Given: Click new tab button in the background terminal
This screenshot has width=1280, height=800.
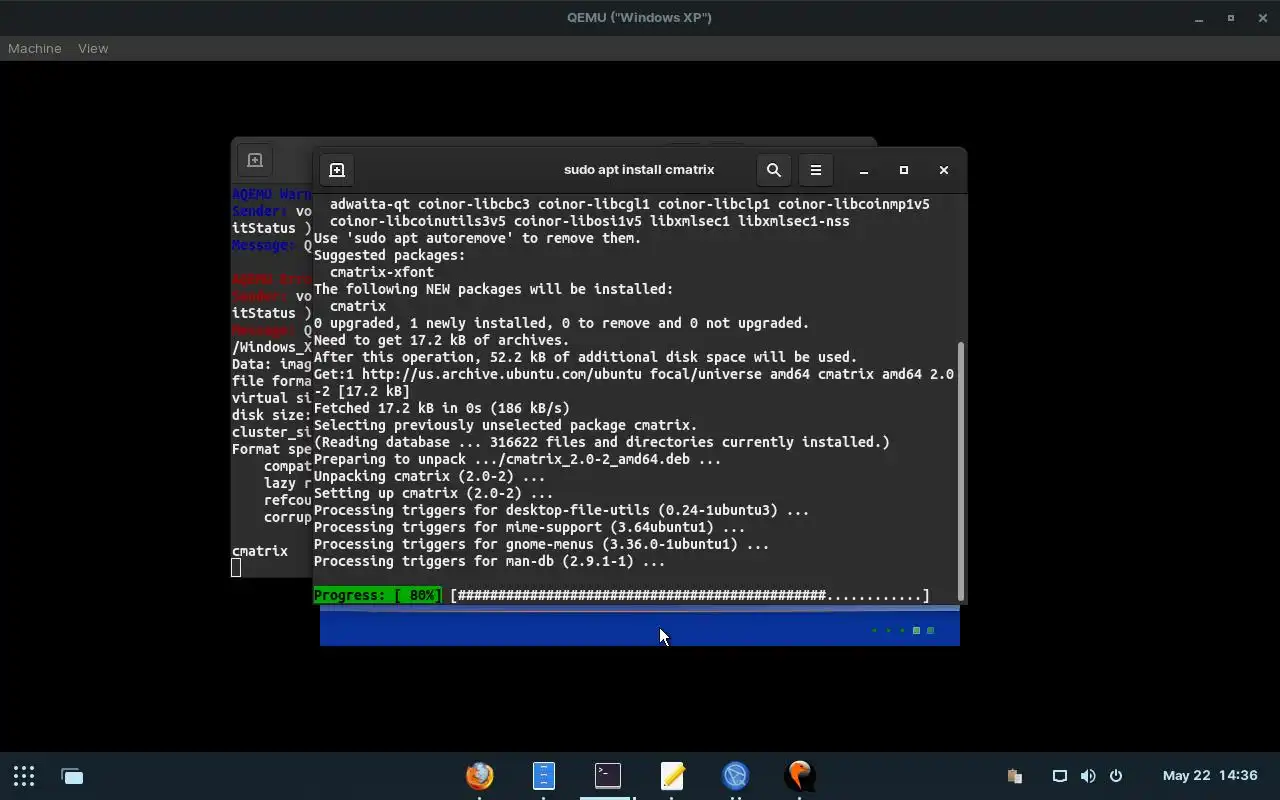Looking at the screenshot, I should point(255,160).
